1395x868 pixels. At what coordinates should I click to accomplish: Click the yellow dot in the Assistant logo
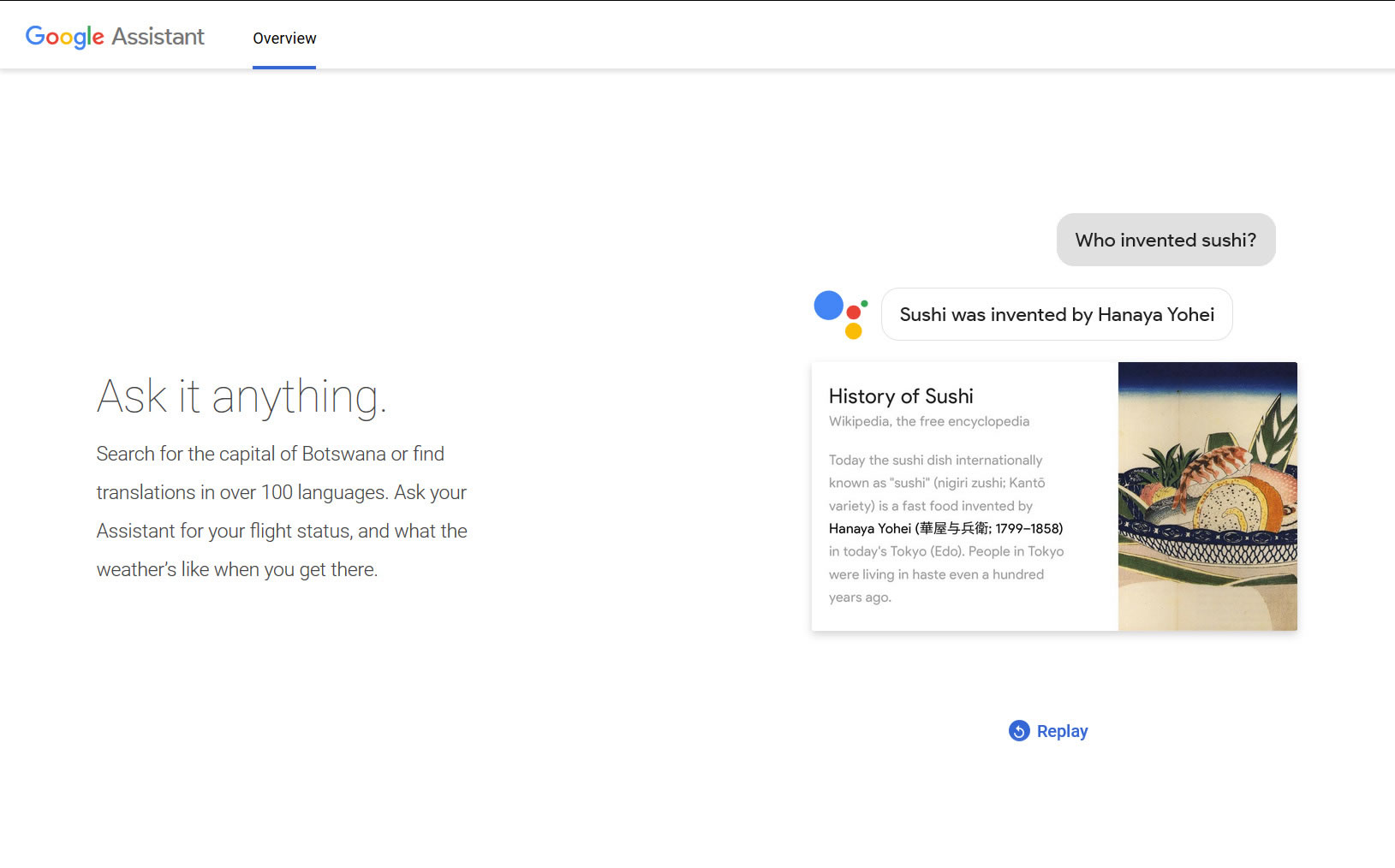tap(854, 331)
